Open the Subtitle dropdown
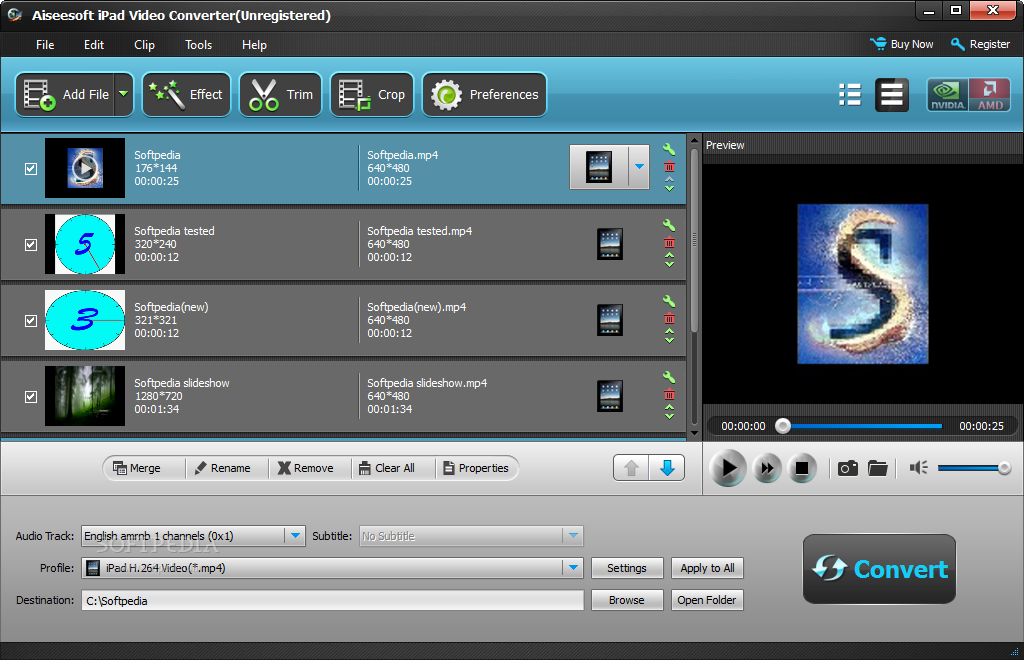This screenshot has width=1024, height=660. pyautogui.click(x=573, y=536)
